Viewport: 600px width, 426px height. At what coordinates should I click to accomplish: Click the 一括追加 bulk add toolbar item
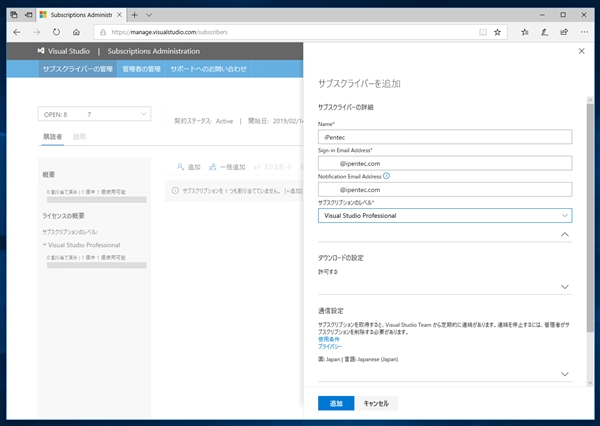tap(227, 167)
